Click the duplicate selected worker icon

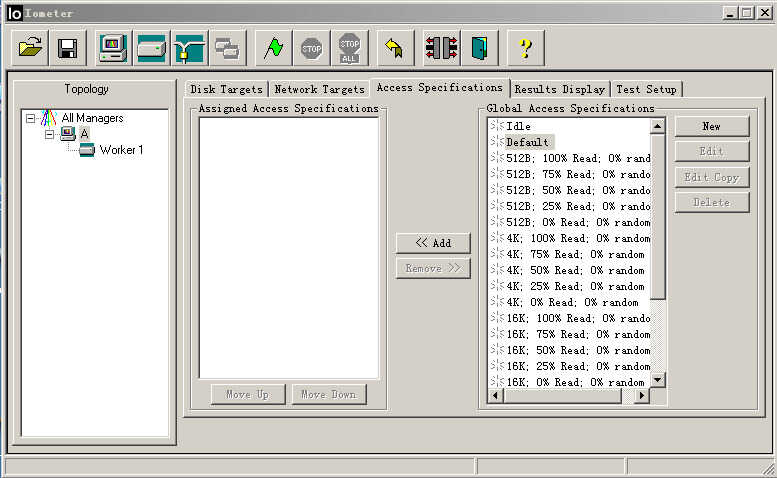pos(227,48)
